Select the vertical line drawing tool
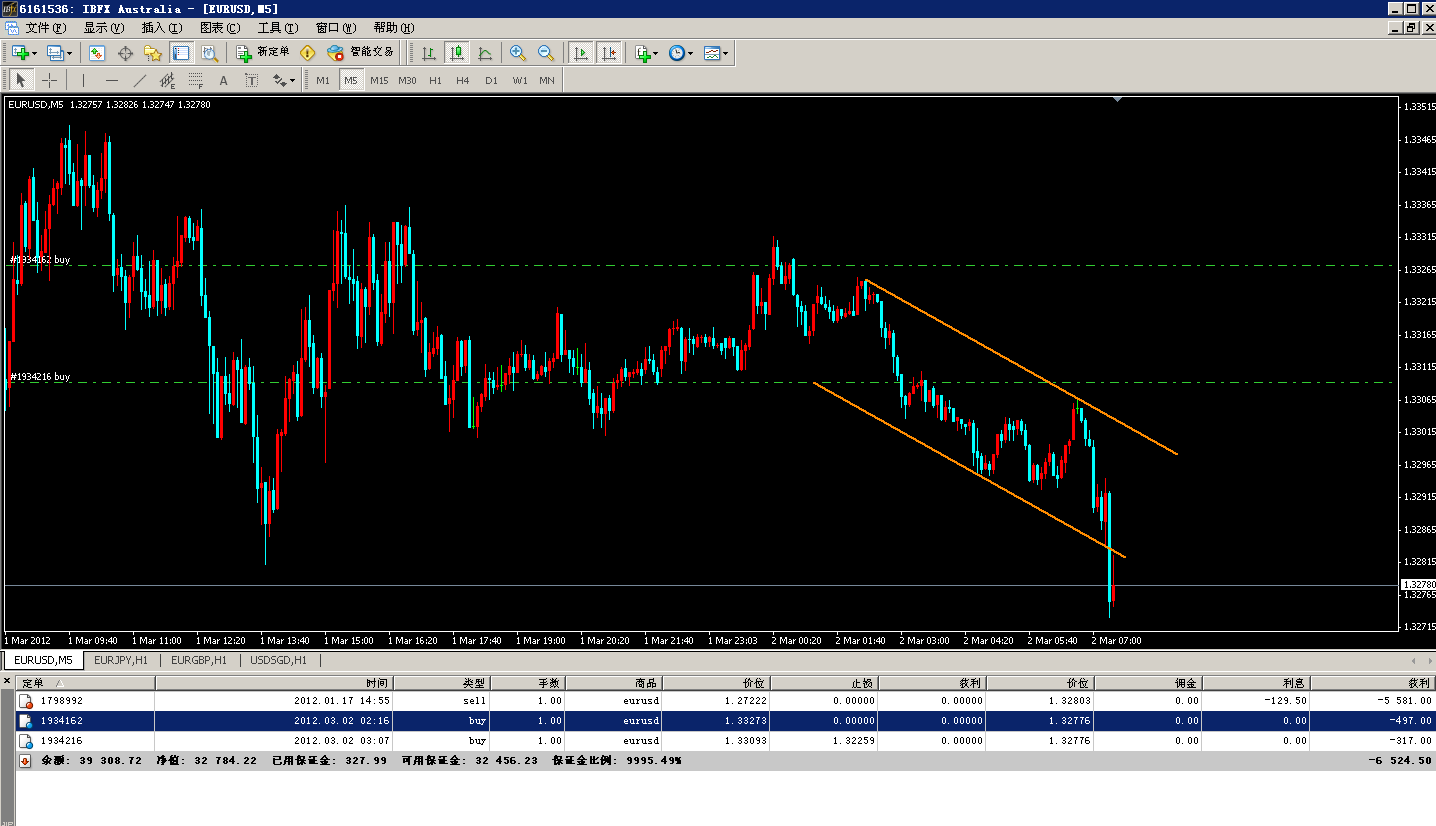The height and width of the screenshot is (826, 1436). coord(83,80)
